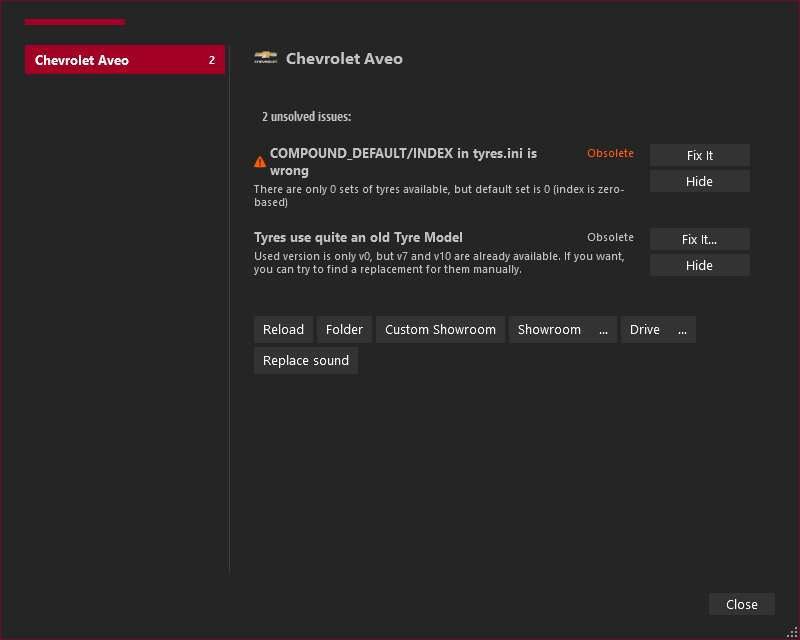Open Fix It options for old Tyre Model
This screenshot has width=800, height=640.
(x=699, y=239)
